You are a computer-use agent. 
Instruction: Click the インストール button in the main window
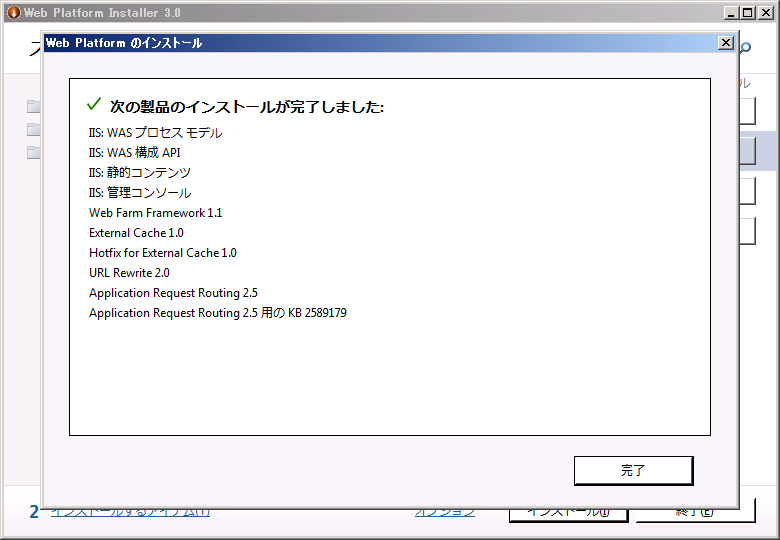point(568,514)
